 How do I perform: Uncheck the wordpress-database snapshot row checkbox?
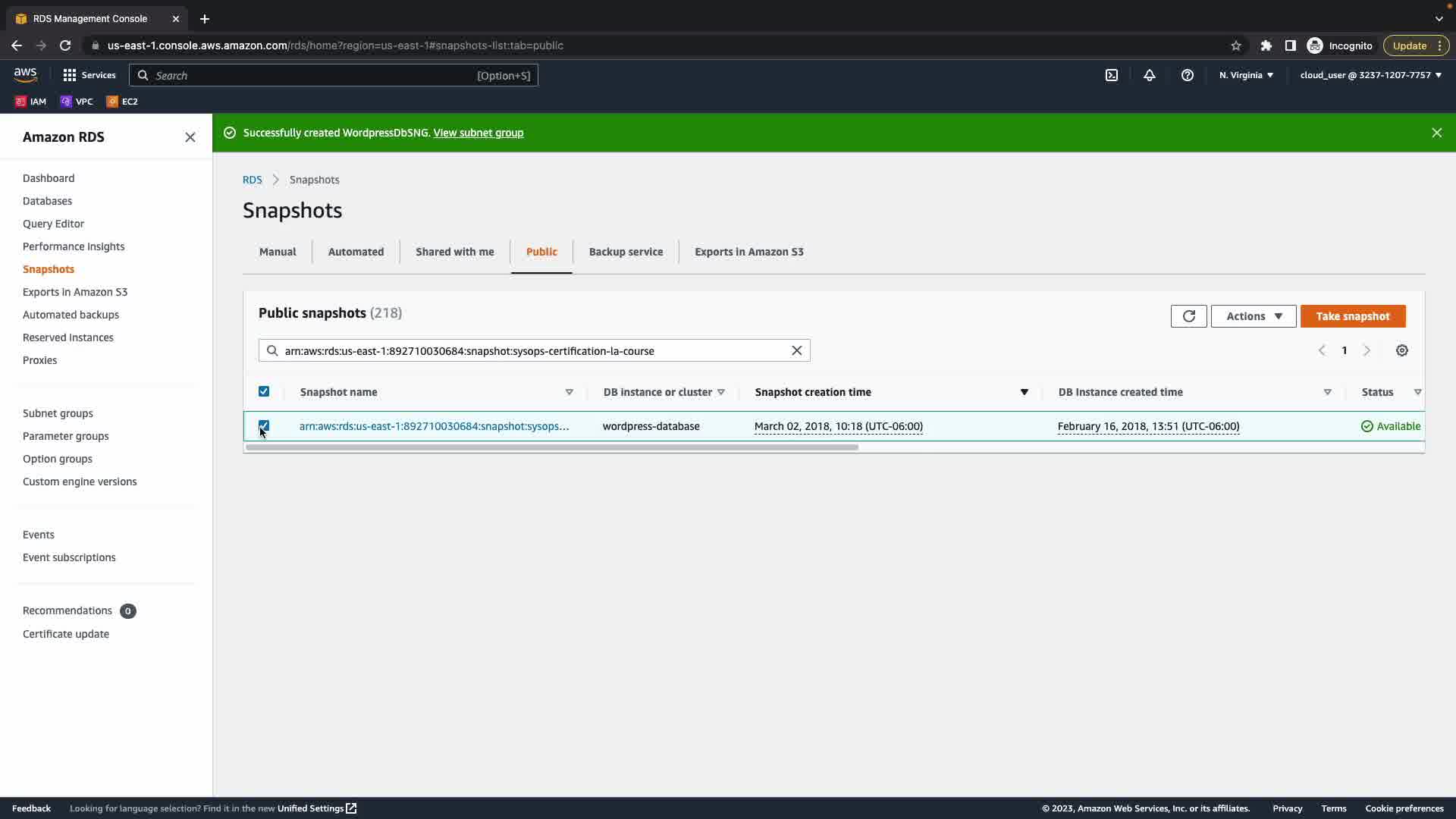point(264,425)
